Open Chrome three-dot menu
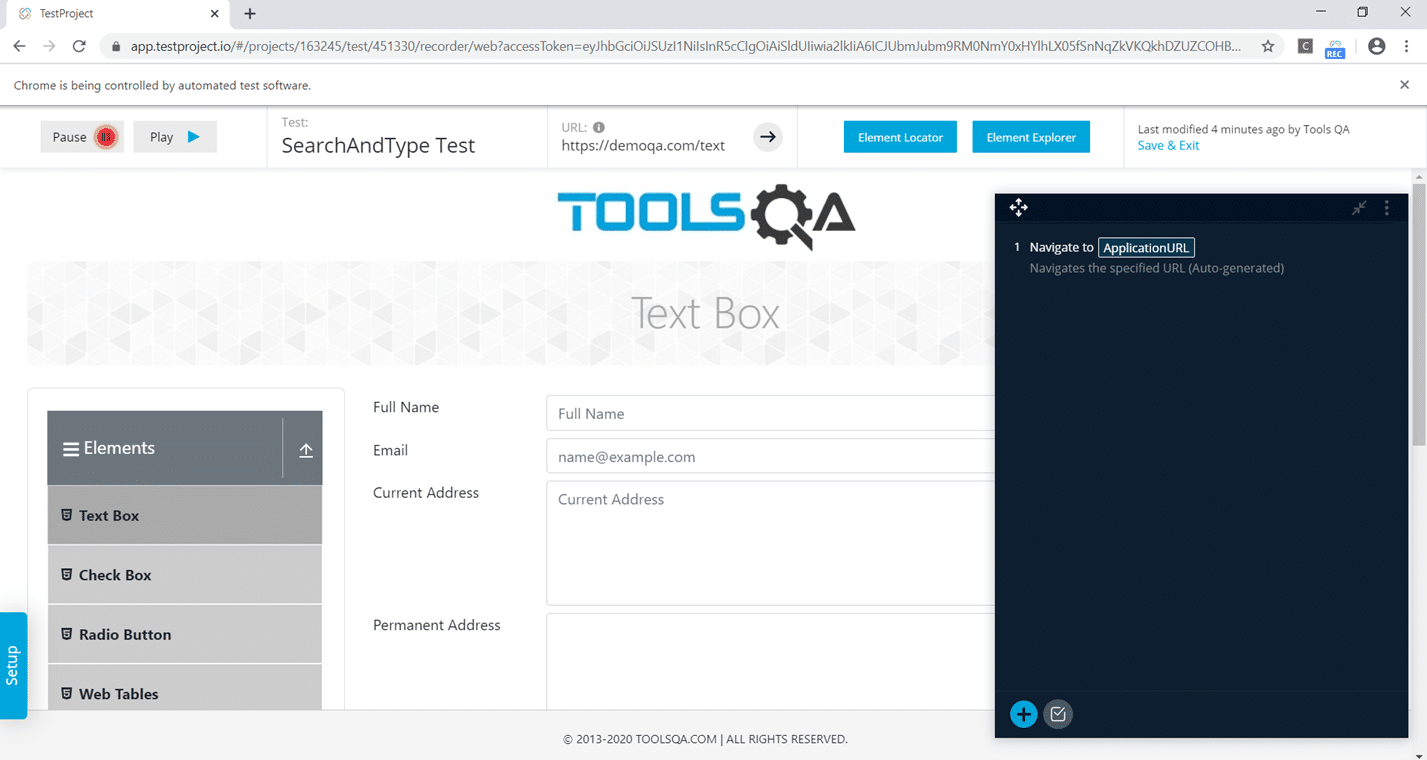 1406,46
